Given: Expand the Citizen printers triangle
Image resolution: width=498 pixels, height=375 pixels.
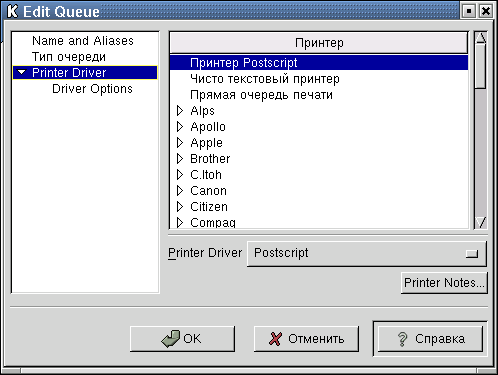Looking at the screenshot, I should [x=180, y=207].
